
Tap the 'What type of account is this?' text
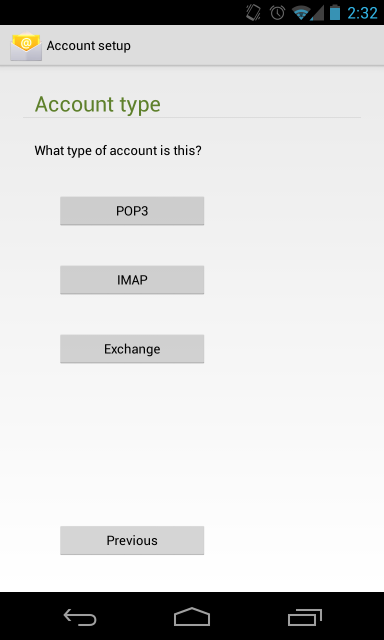tap(118, 151)
